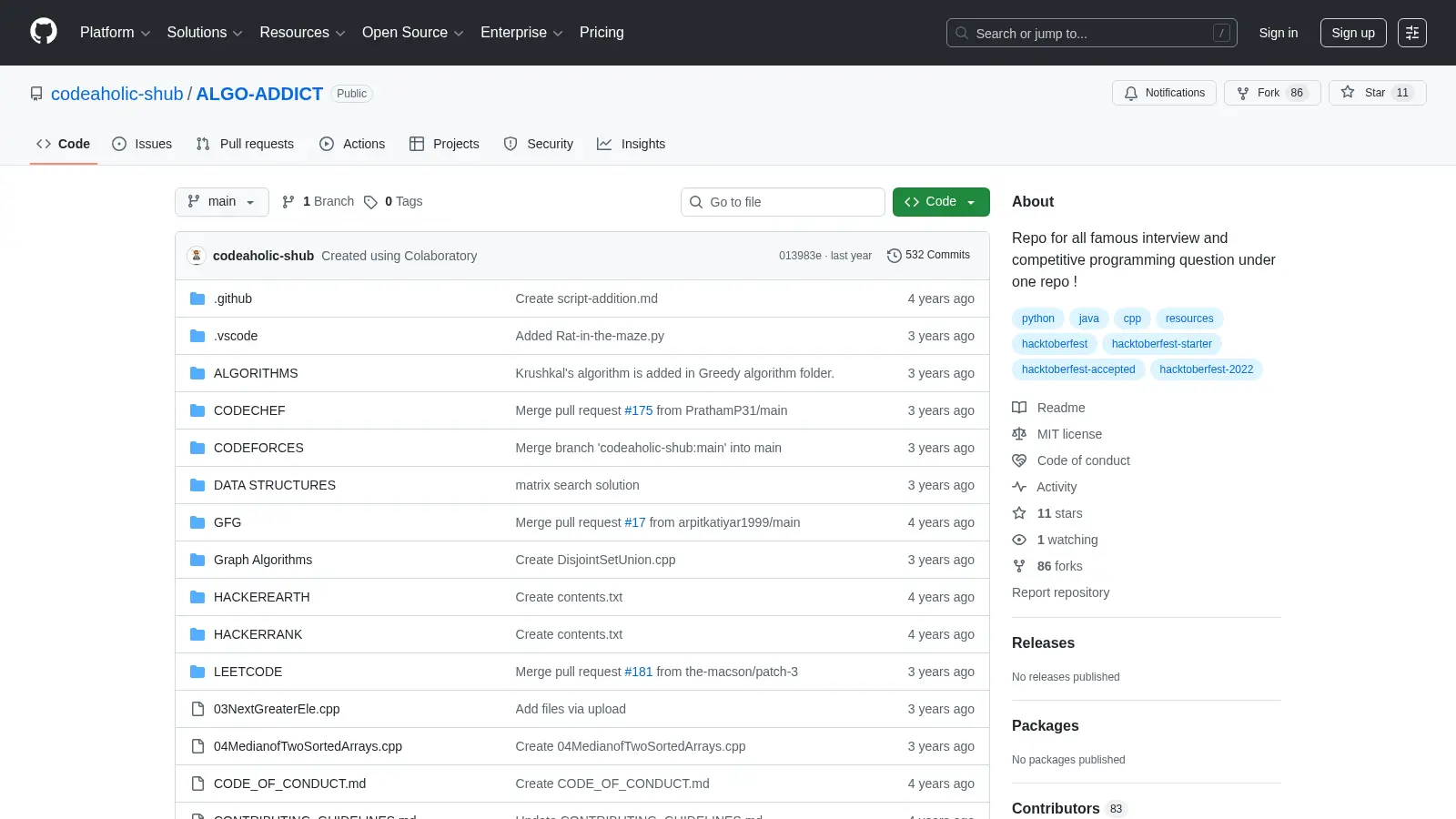Switch to the Pull requests tab
Image resolution: width=1456 pixels, height=819 pixels.
point(245,144)
